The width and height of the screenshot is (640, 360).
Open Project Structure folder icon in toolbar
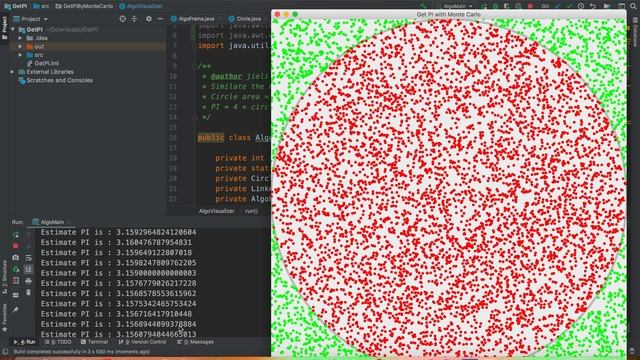click(x=607, y=6)
